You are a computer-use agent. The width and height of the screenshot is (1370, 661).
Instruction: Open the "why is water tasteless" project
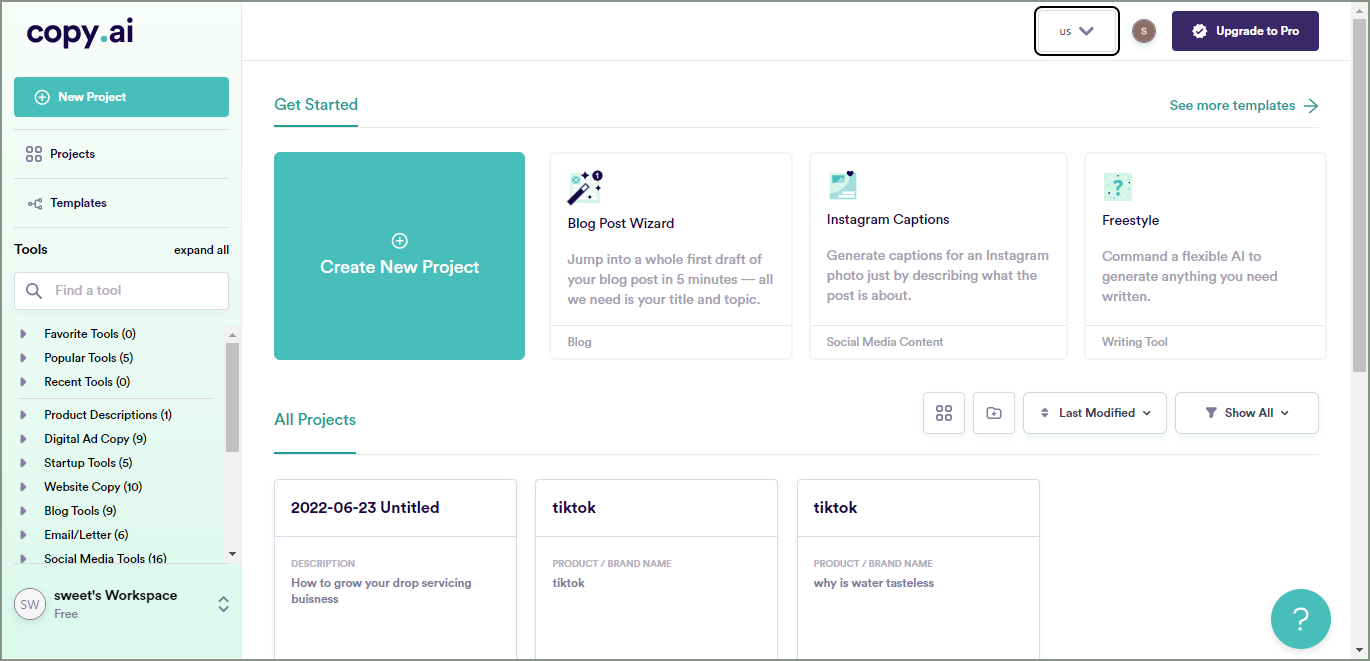(x=918, y=570)
